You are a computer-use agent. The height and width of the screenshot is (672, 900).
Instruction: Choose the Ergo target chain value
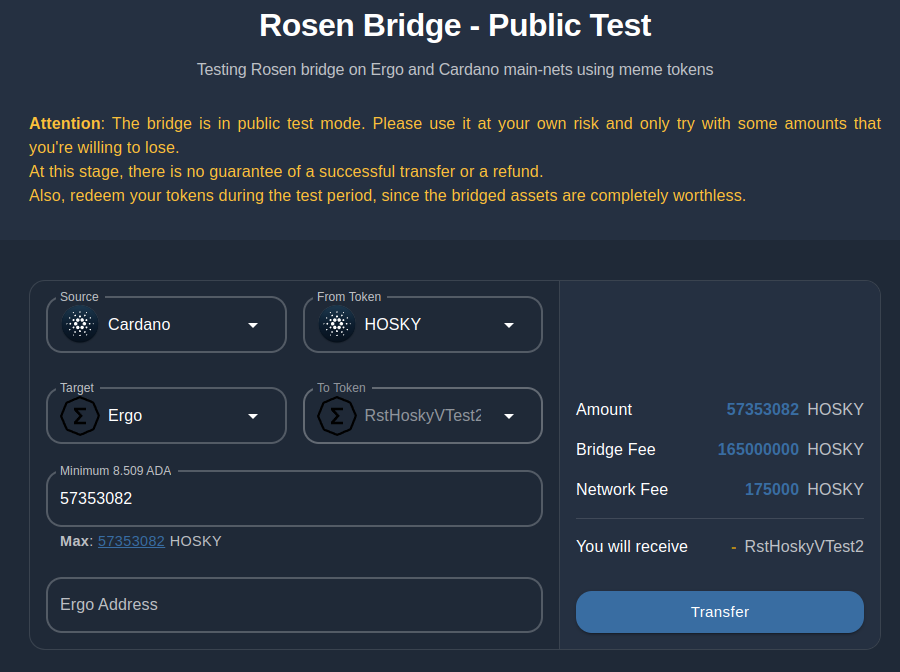click(x=125, y=415)
